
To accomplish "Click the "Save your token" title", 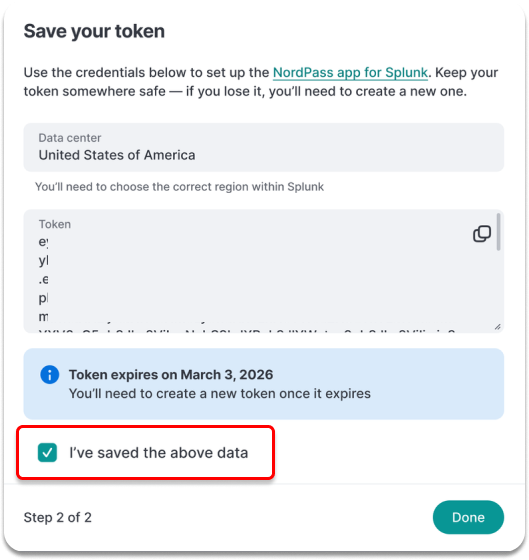I will 94,31.
